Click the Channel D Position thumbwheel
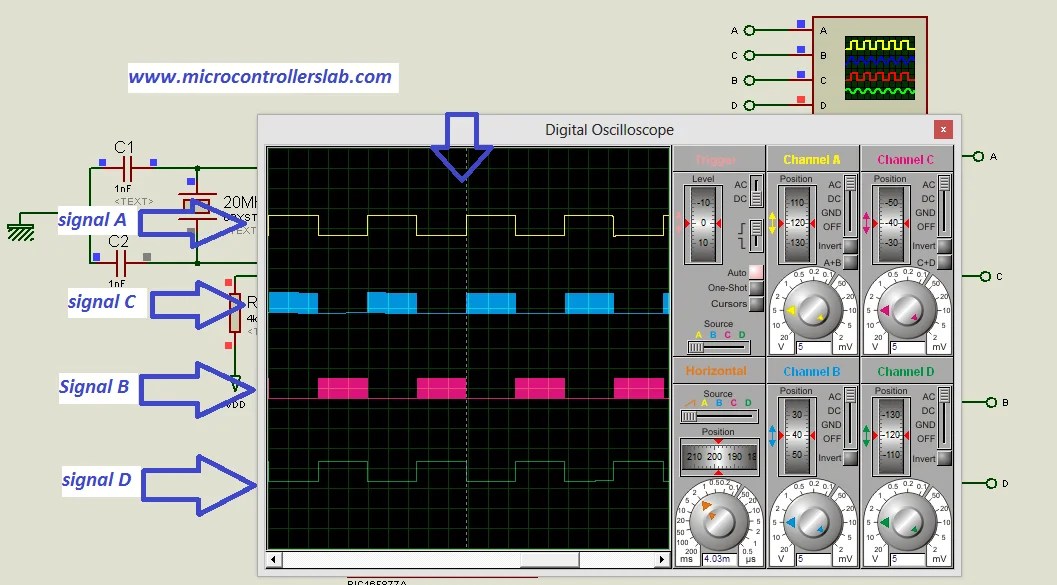Image resolution: width=1057 pixels, height=585 pixels. 892,436
